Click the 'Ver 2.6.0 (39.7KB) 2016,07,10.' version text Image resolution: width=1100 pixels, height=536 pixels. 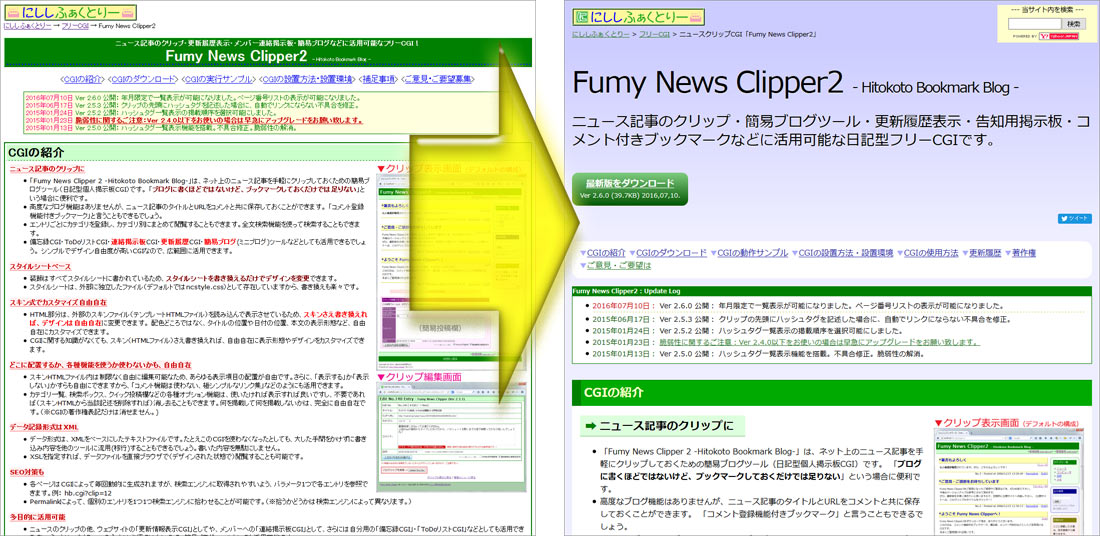pos(630,195)
